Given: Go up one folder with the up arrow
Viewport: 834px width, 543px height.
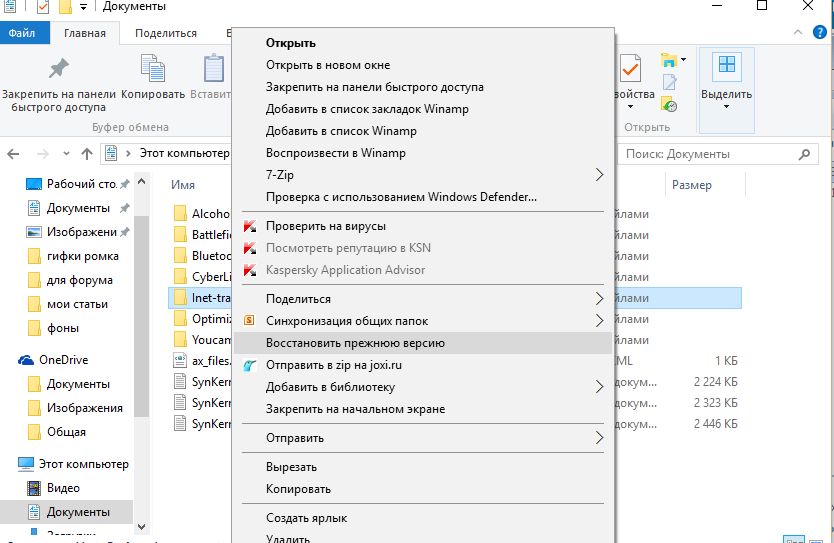Looking at the screenshot, I should [x=87, y=154].
